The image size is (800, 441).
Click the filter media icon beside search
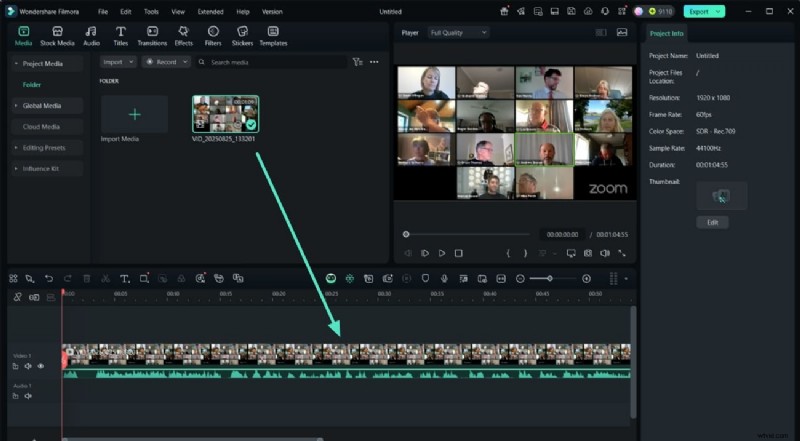coord(357,62)
